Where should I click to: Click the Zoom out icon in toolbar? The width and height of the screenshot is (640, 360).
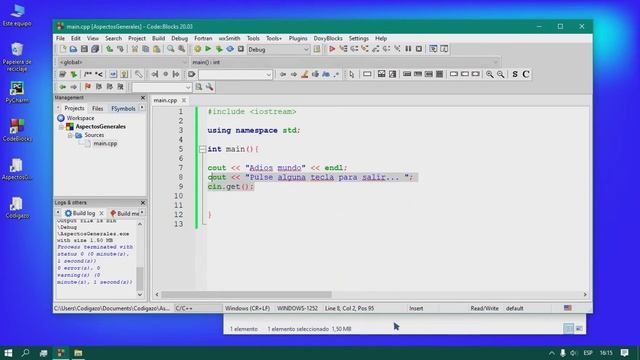(x=500, y=74)
